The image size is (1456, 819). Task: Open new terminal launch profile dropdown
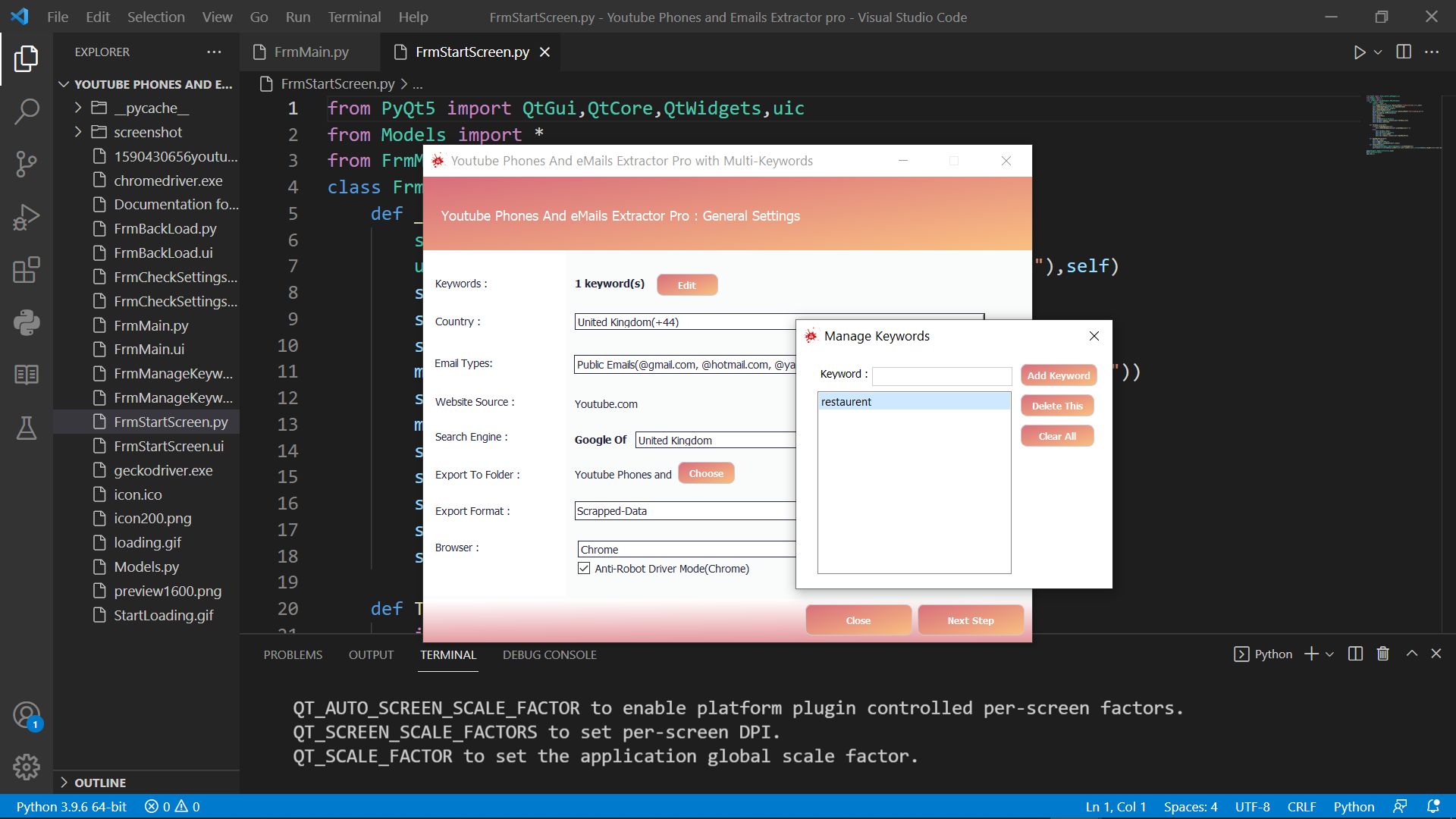[x=1329, y=654]
